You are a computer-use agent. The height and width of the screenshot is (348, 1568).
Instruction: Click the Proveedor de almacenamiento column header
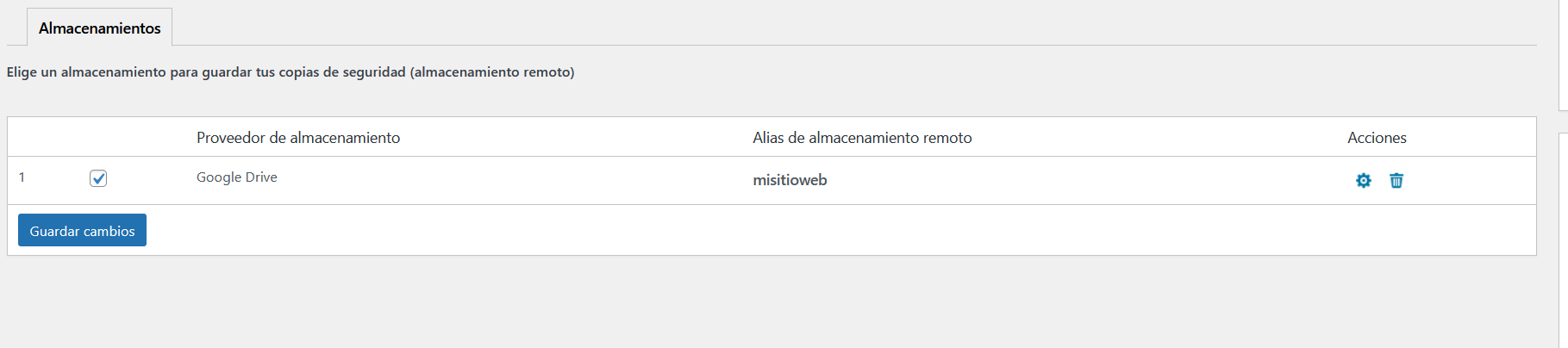(298, 138)
